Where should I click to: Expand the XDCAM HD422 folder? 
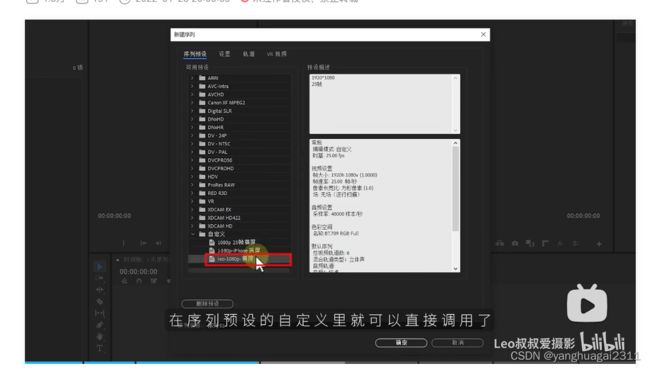coord(192,218)
